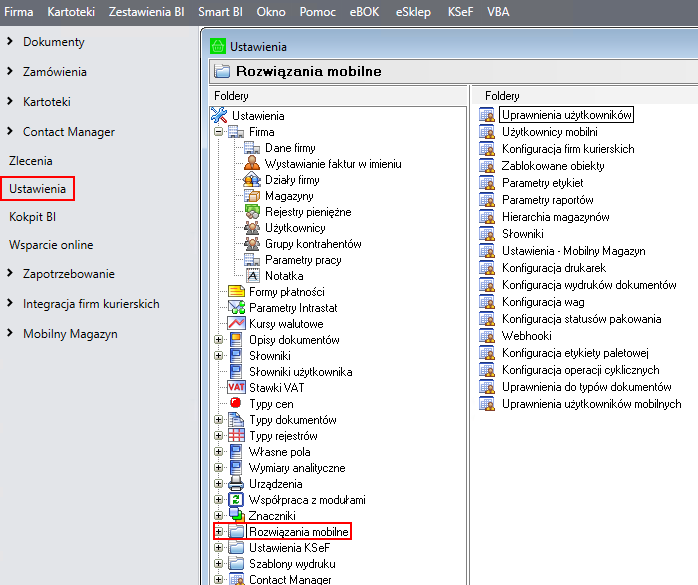Open Wsparcie online in sidebar
The image size is (698, 585).
pos(51,245)
